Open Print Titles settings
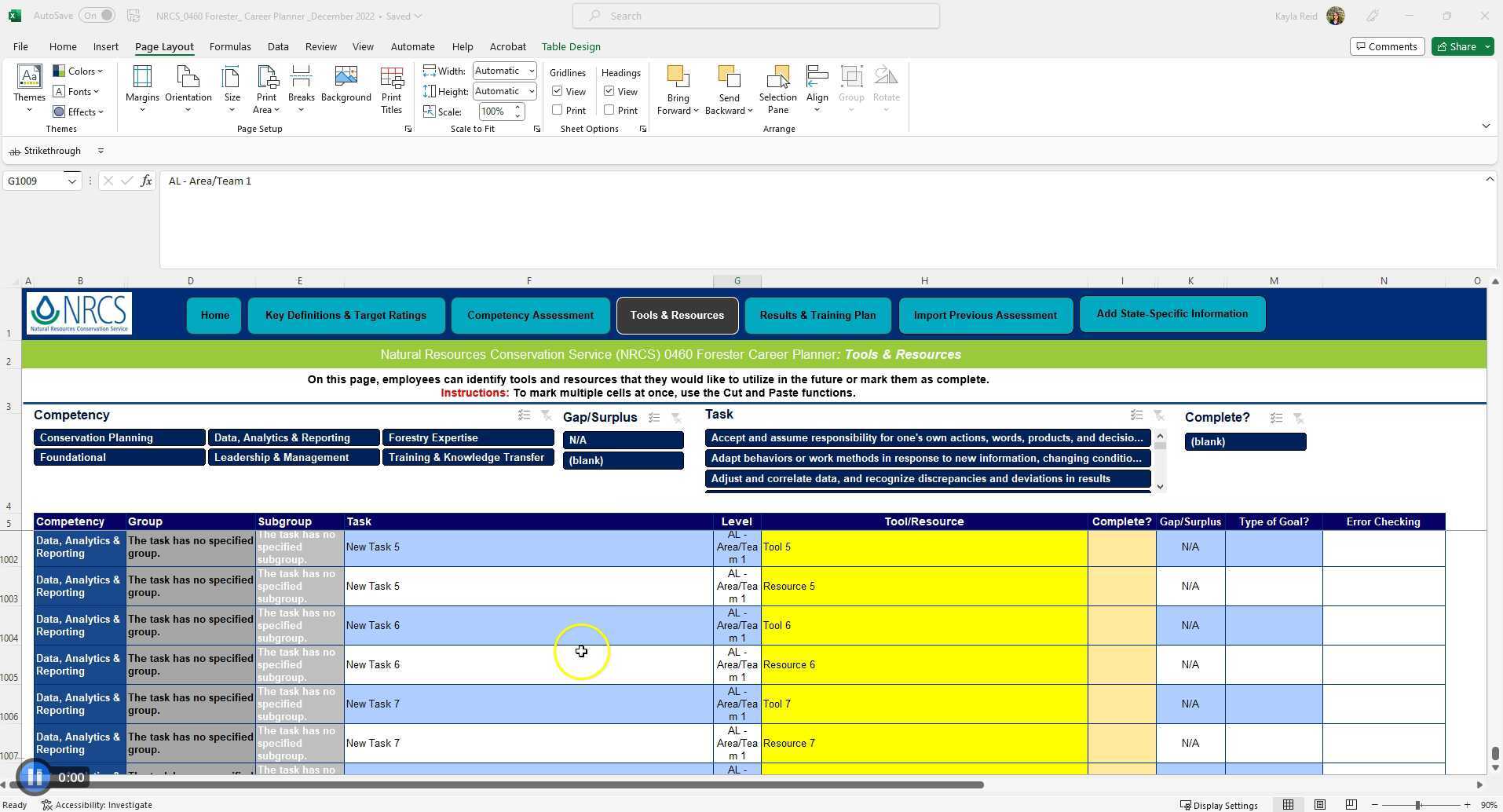Screen dimensions: 1503x812 point(391,89)
